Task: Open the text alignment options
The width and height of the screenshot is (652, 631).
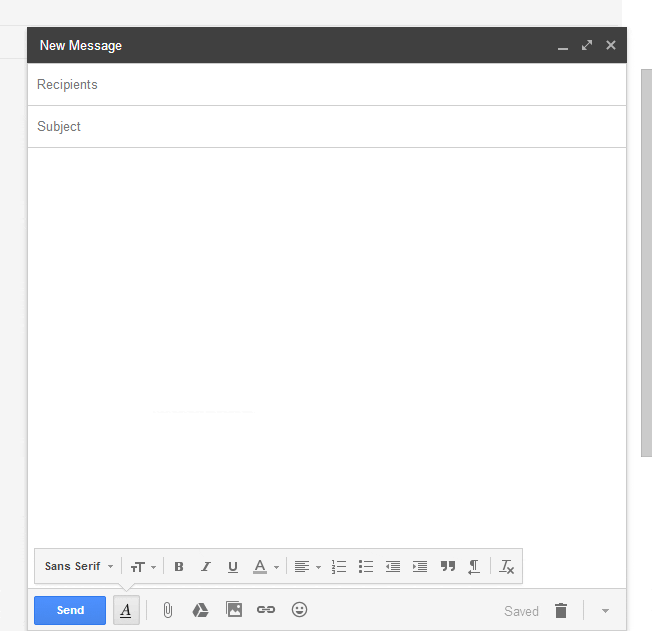Action: point(307,567)
